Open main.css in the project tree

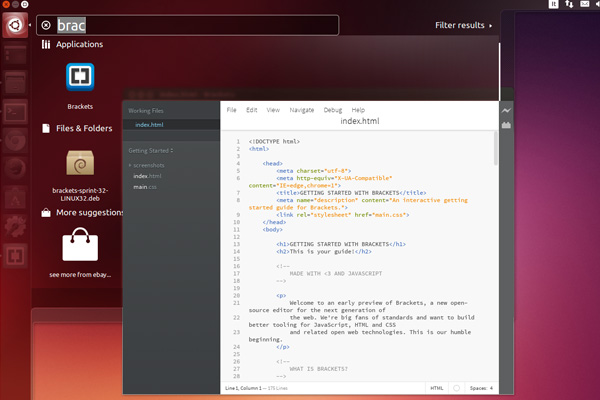(145, 187)
